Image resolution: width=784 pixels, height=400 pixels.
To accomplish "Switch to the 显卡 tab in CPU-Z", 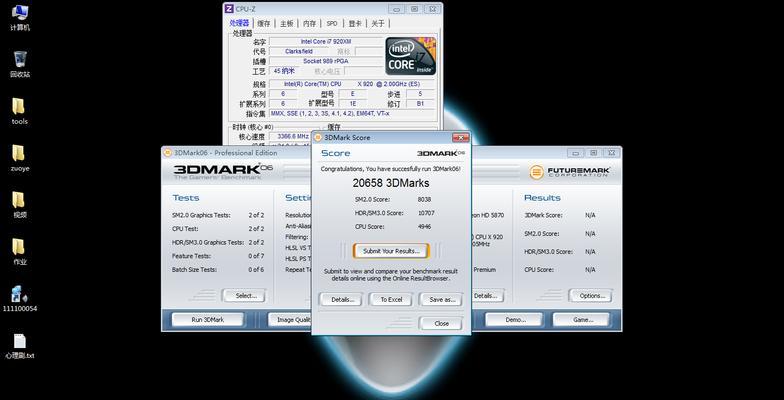I will click(355, 24).
